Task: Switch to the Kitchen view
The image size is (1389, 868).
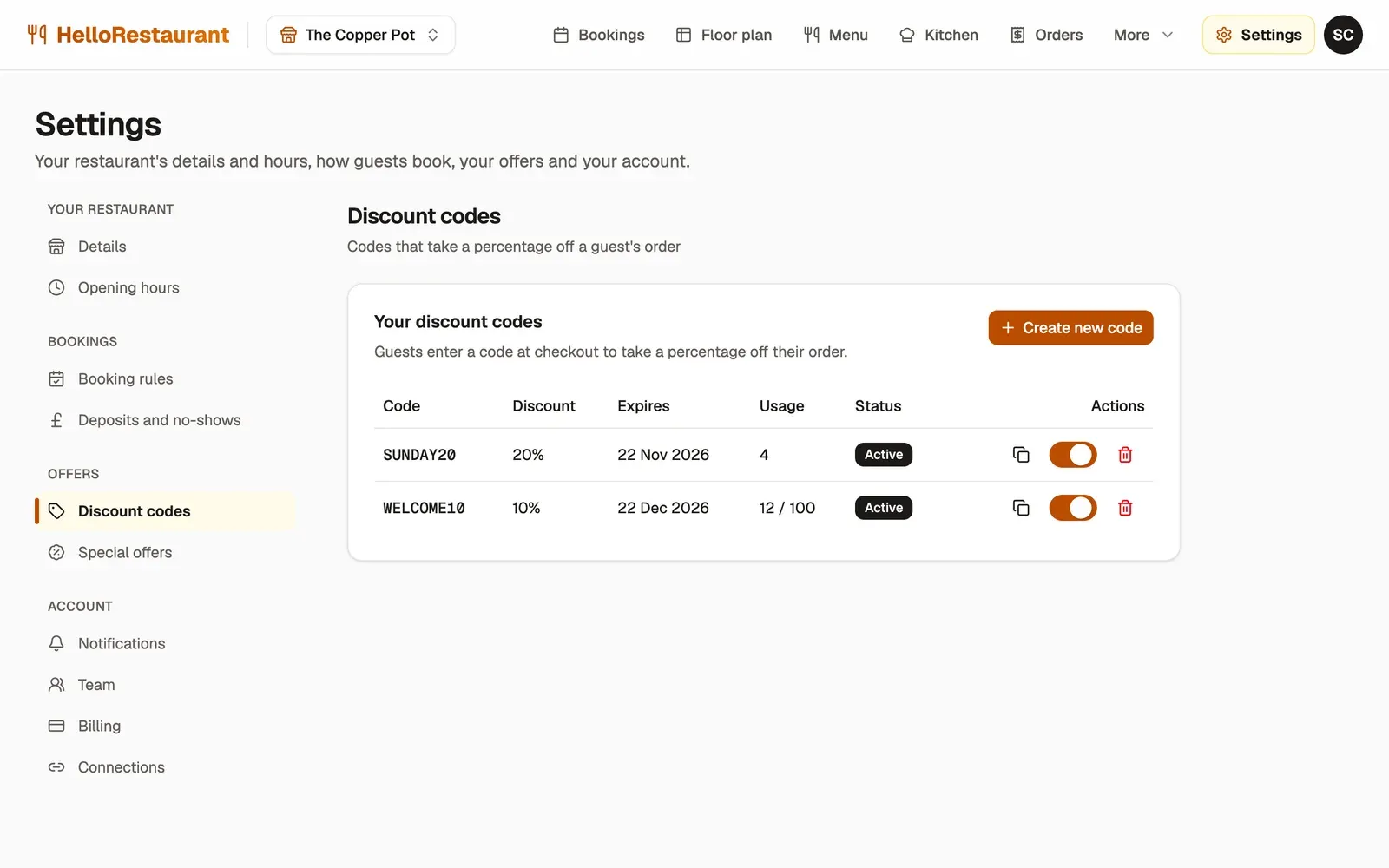Action: coord(938,35)
